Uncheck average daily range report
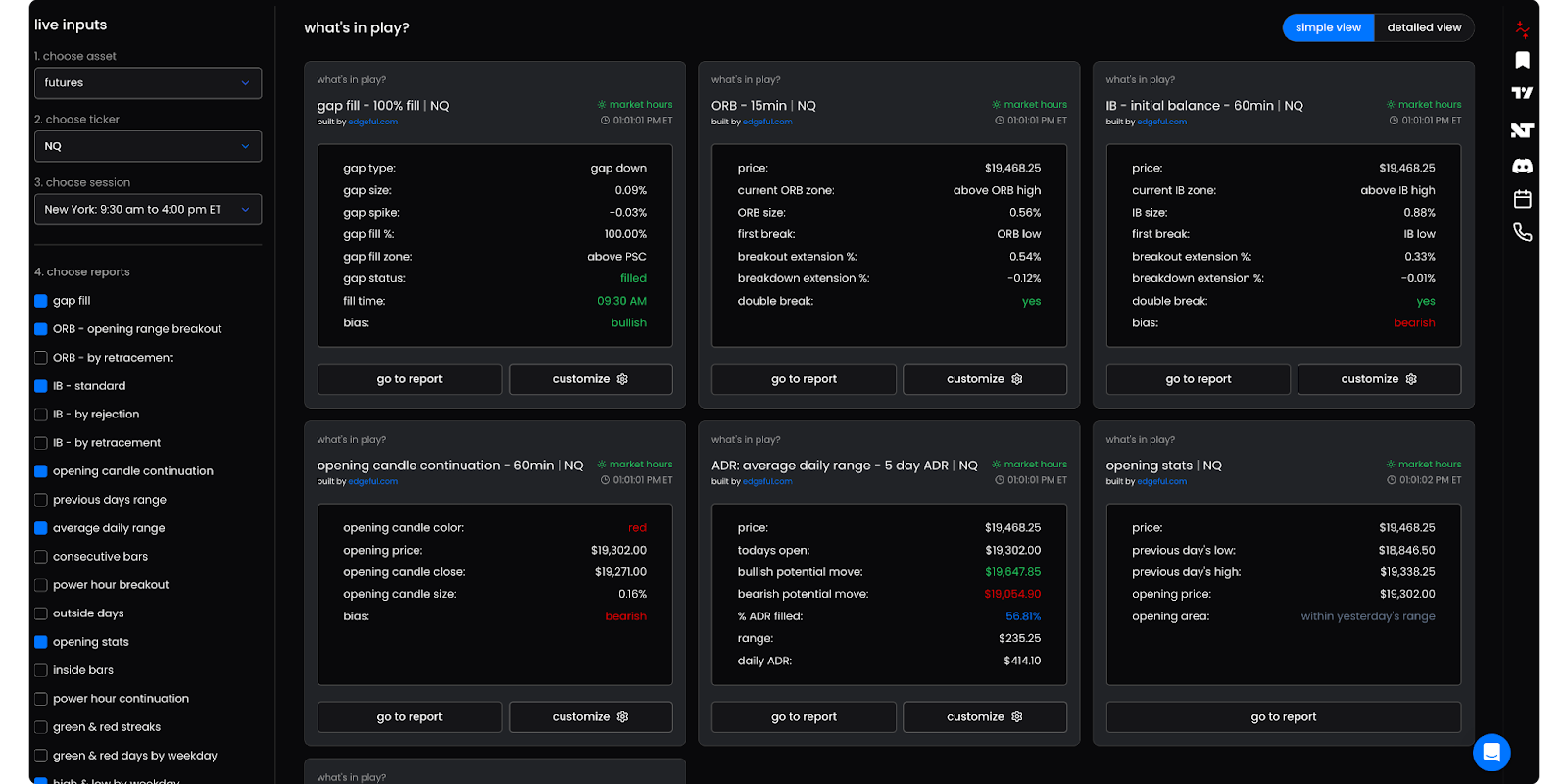The height and width of the screenshot is (784, 1568). pyautogui.click(x=41, y=528)
